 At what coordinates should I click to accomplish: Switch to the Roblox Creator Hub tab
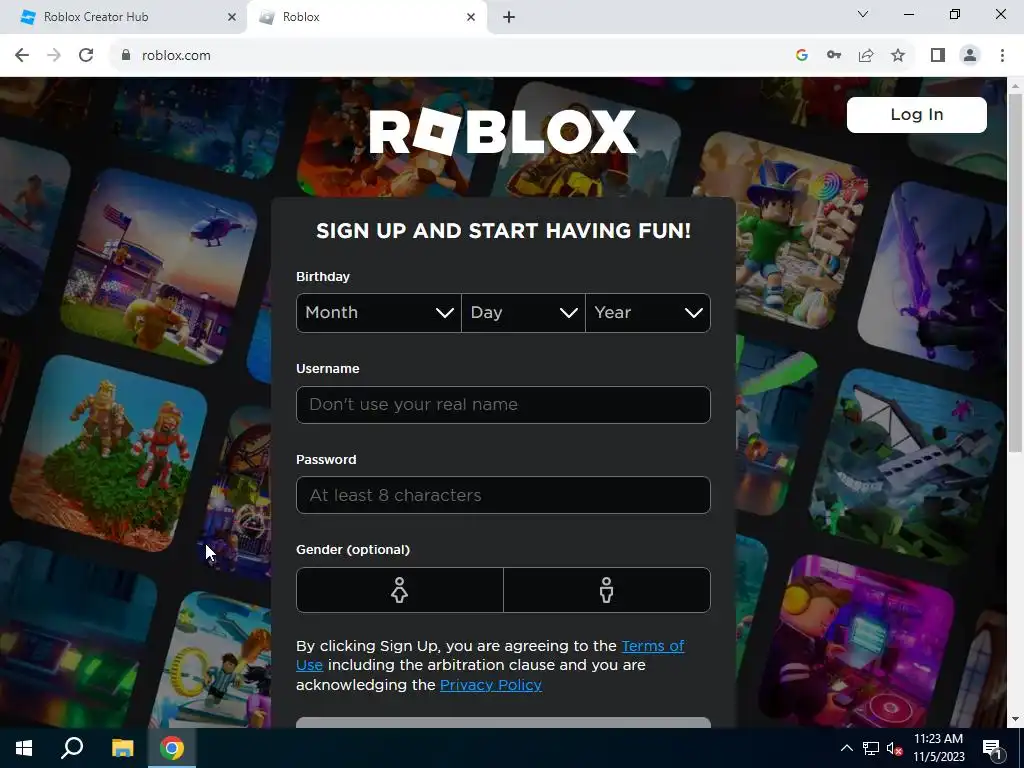(123, 18)
